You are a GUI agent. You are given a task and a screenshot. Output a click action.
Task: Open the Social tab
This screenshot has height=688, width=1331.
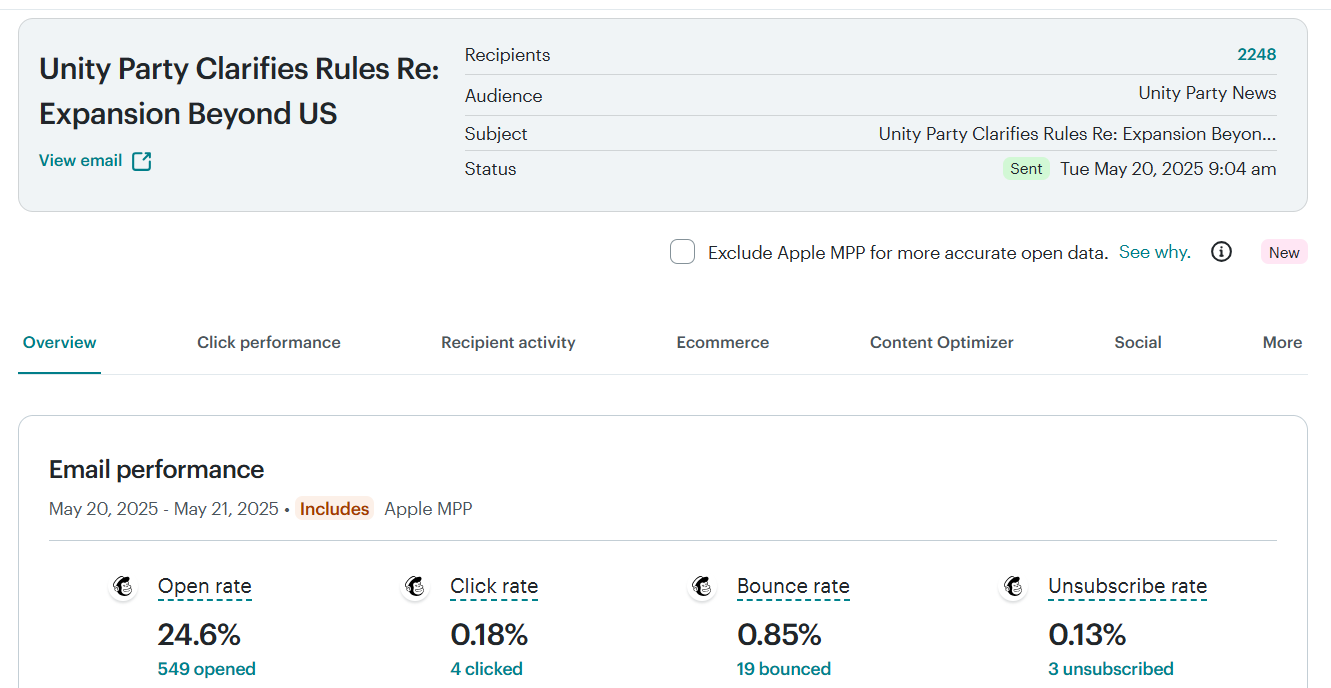coord(1138,343)
